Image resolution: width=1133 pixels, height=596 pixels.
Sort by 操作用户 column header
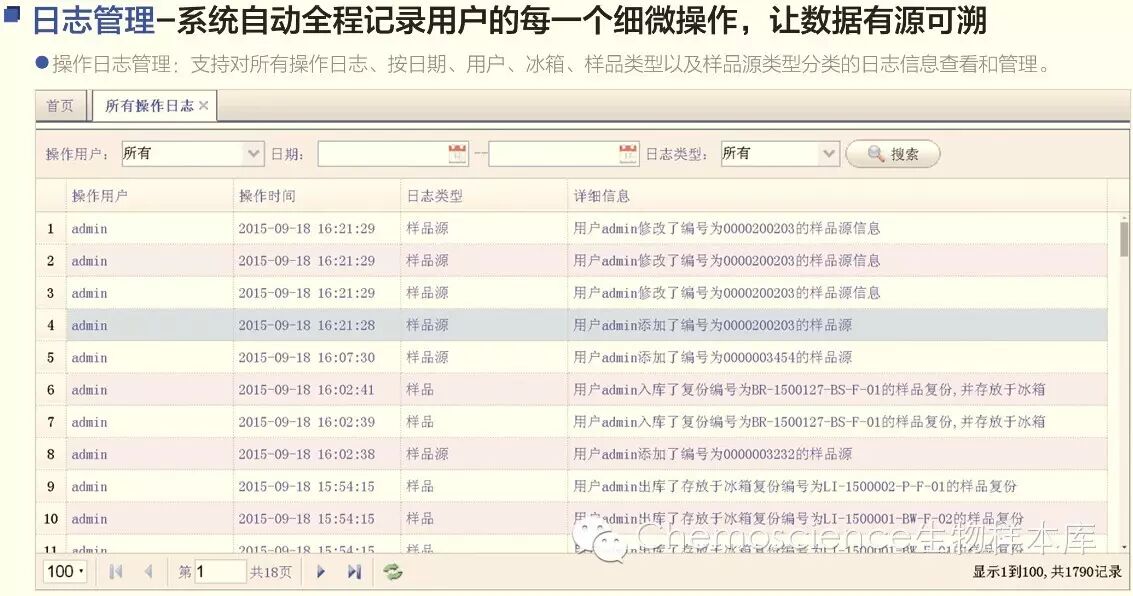[x=150, y=196]
